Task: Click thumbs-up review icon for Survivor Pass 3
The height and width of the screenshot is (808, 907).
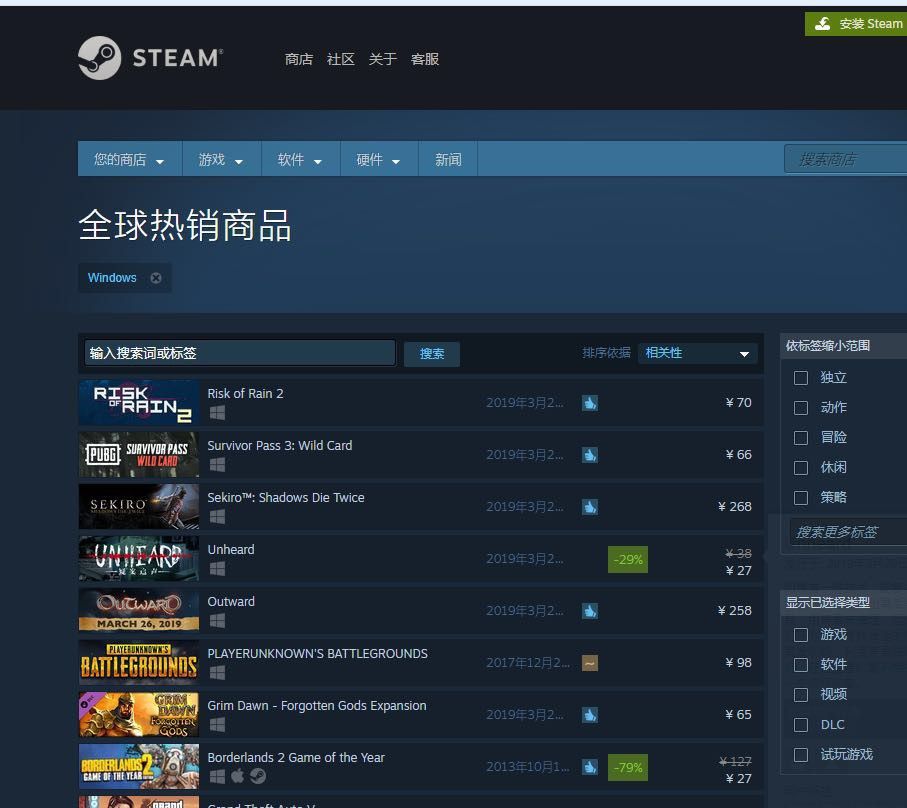Action: click(590, 455)
